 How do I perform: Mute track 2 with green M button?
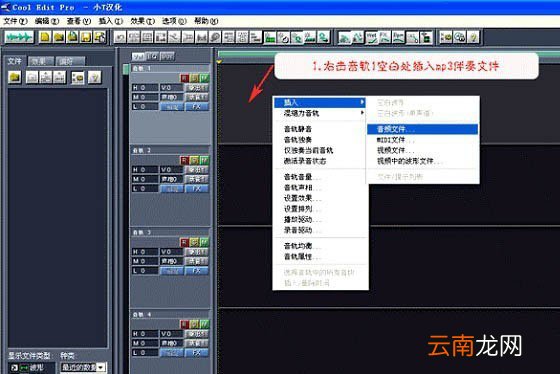point(204,160)
